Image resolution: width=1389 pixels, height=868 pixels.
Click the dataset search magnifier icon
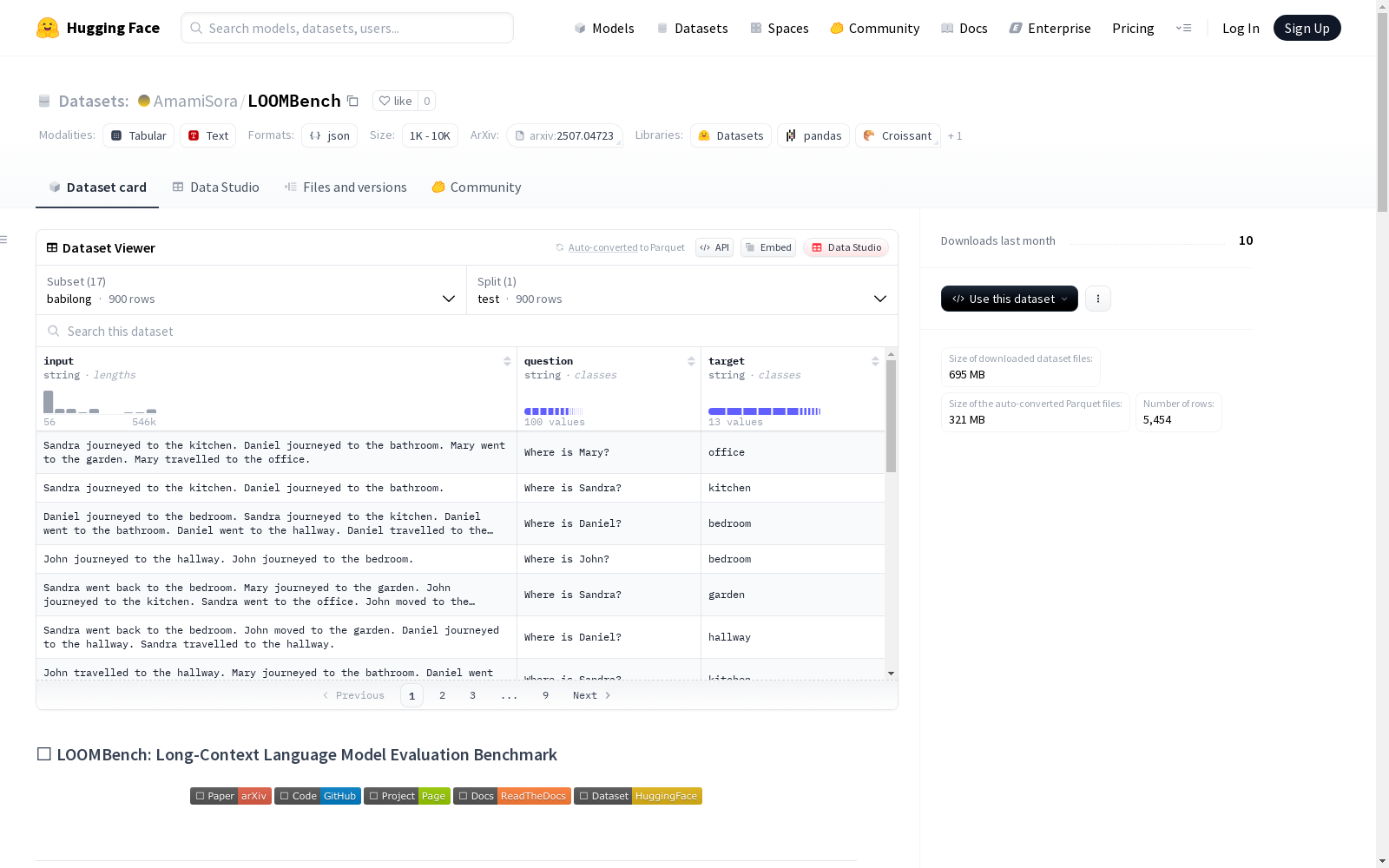point(54,331)
